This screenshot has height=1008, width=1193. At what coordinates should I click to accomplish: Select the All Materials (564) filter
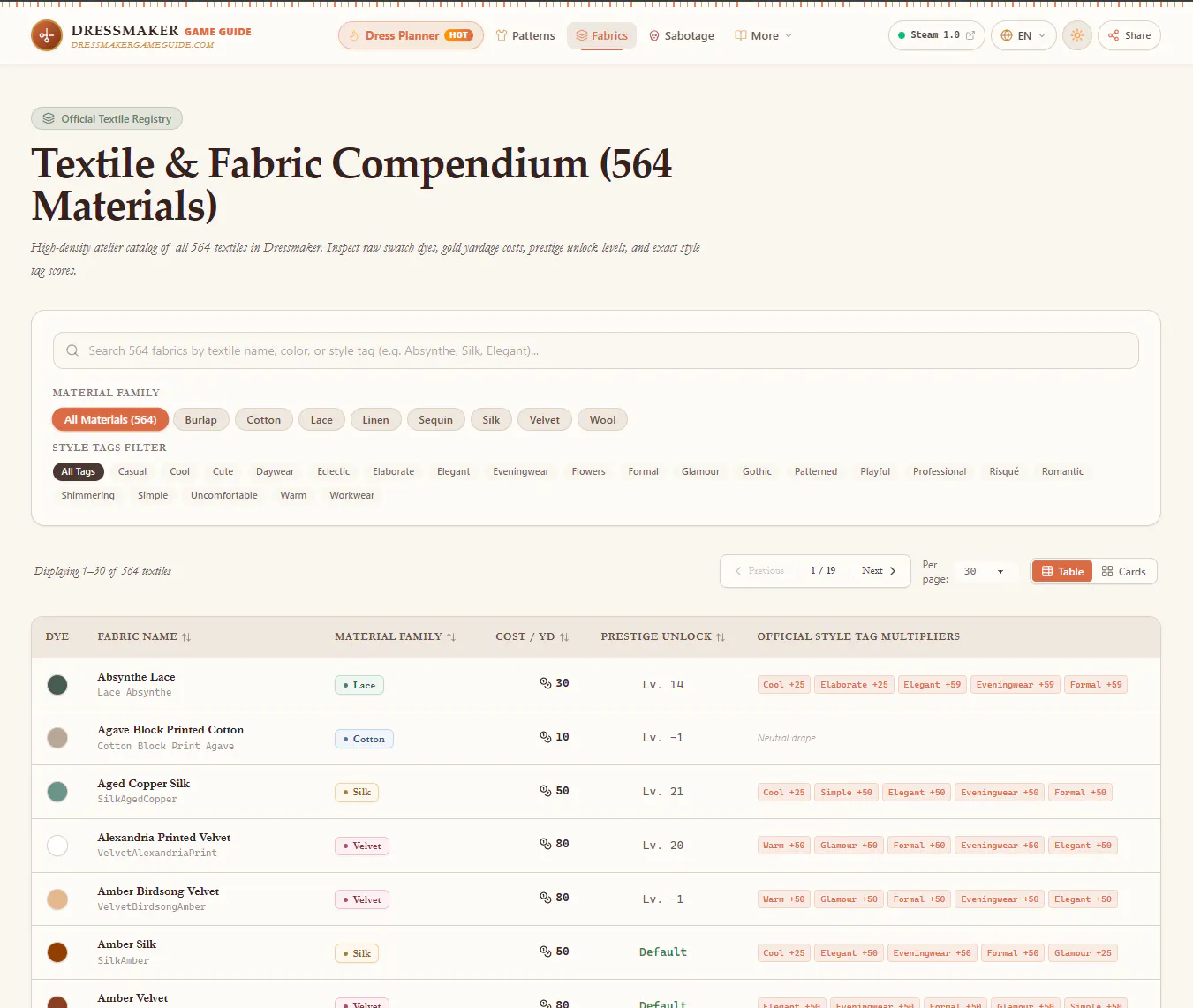(x=110, y=419)
